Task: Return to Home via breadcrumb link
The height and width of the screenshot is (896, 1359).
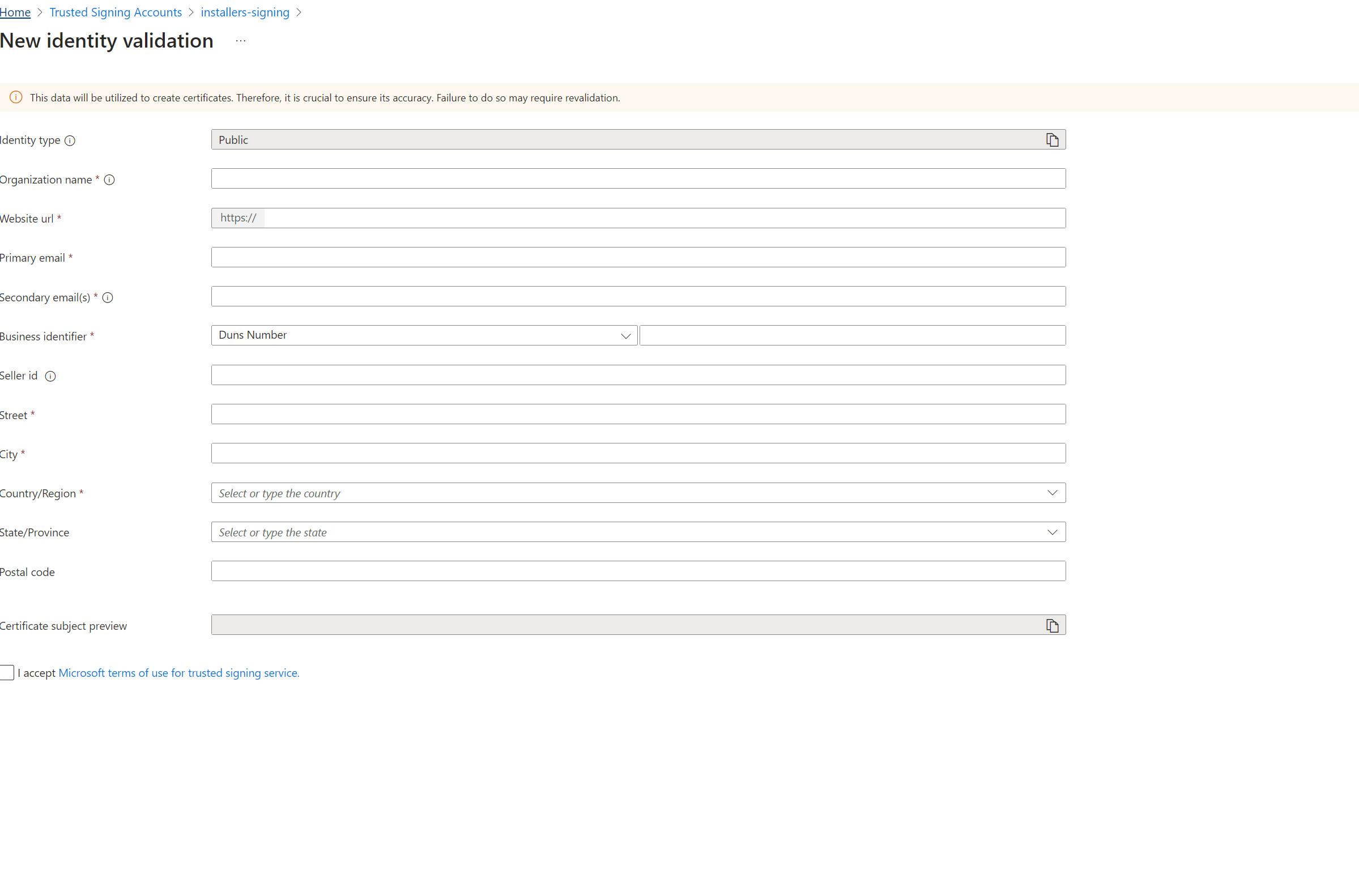Action: (15, 12)
